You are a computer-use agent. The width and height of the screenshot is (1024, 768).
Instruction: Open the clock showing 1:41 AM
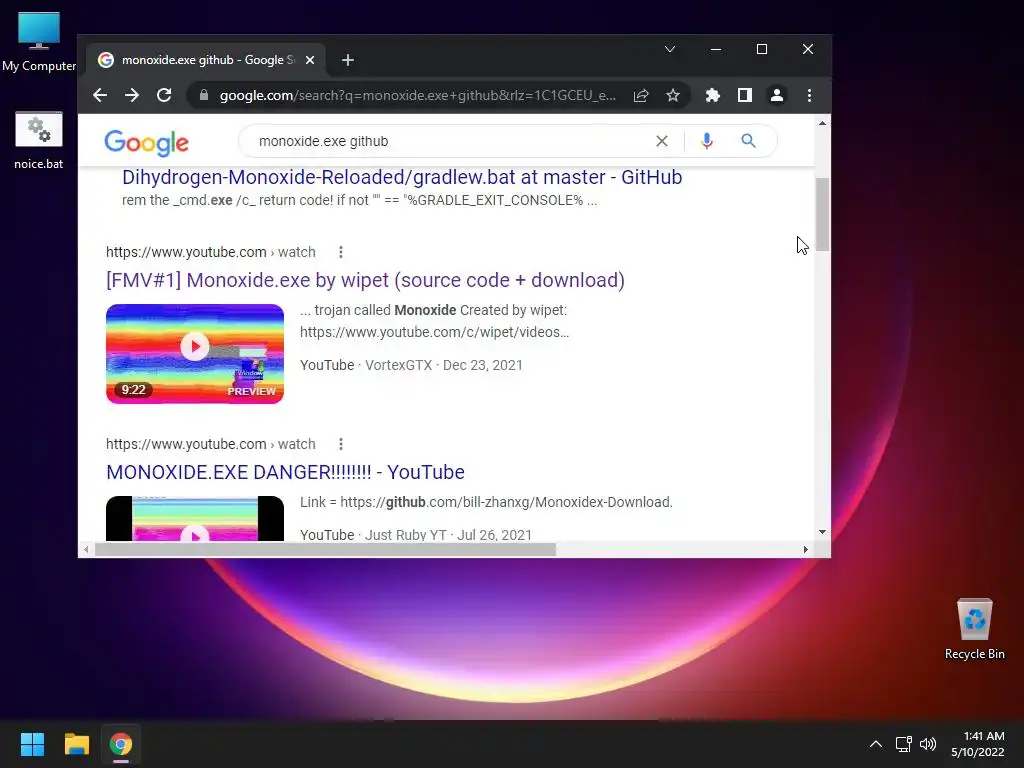click(978, 744)
